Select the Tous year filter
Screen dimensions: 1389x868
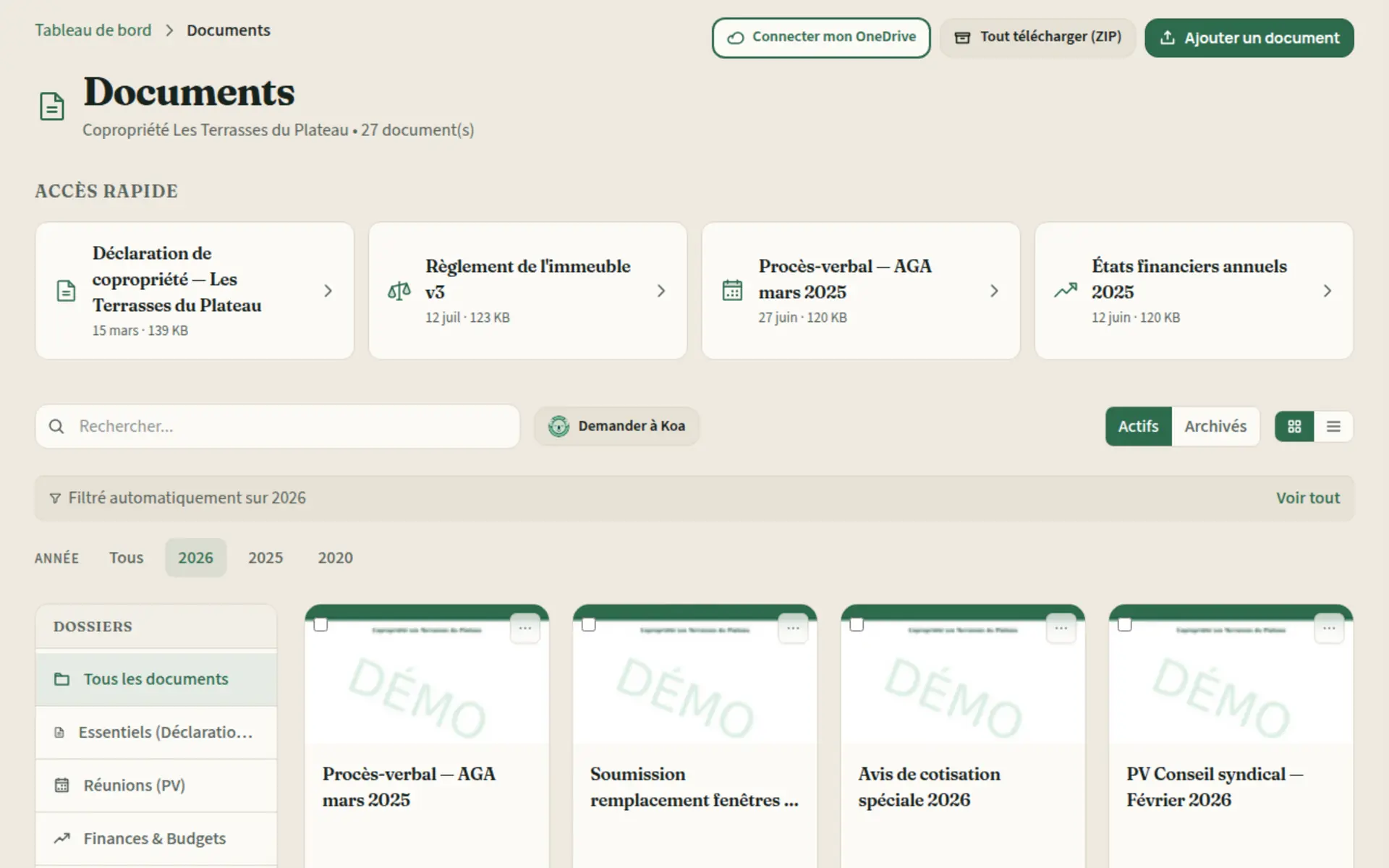coord(127,558)
